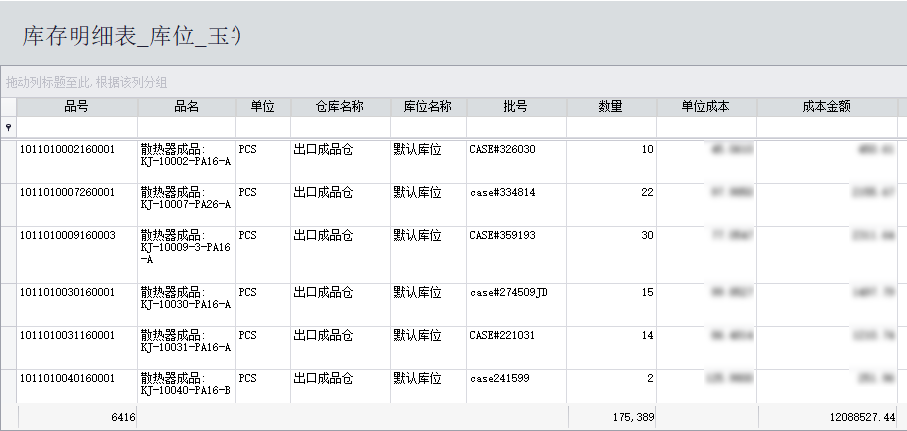Click footer record count 6416
The width and height of the screenshot is (907, 431).
pyautogui.click(x=123, y=417)
